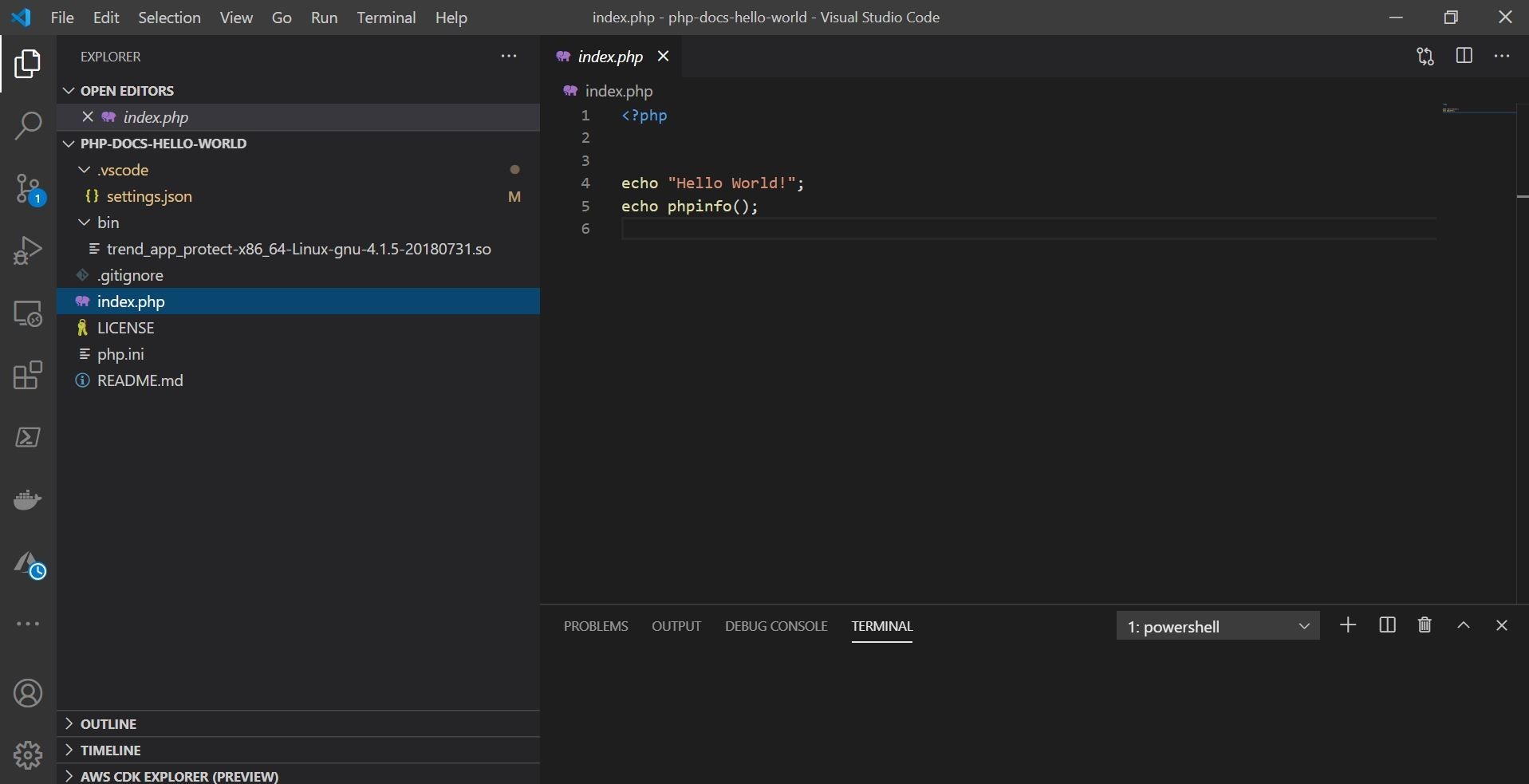Open the Help menu
Viewport: 1529px width, 784px height.
(451, 18)
